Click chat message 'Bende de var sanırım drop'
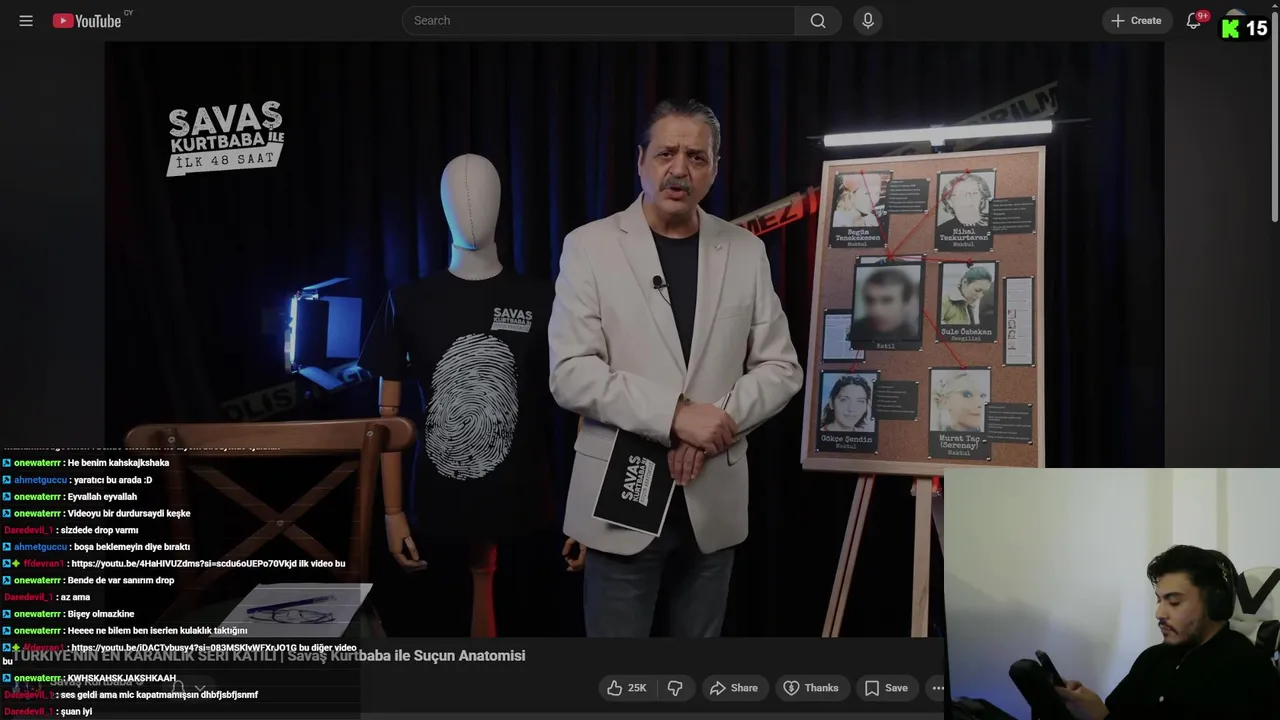1280x720 pixels. [121, 581]
